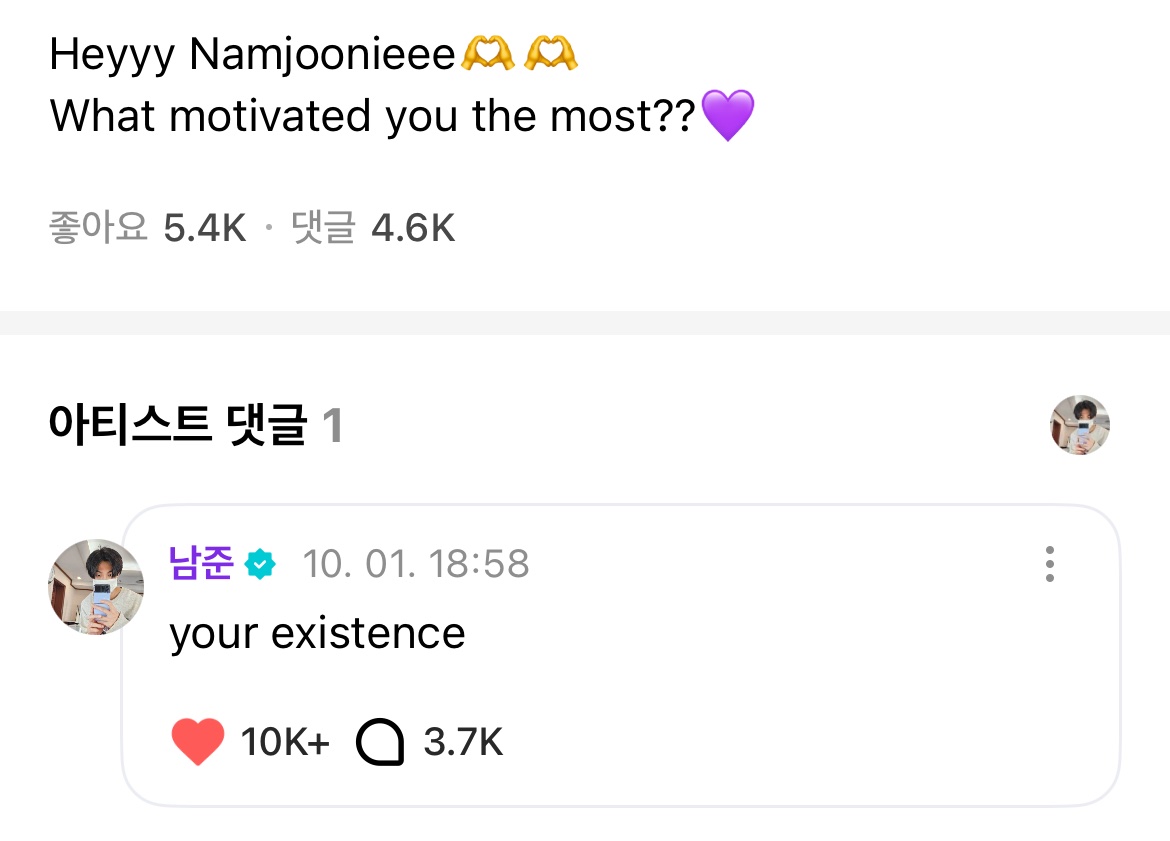
Task: Tap the 3.7K reply count
Action: (463, 743)
